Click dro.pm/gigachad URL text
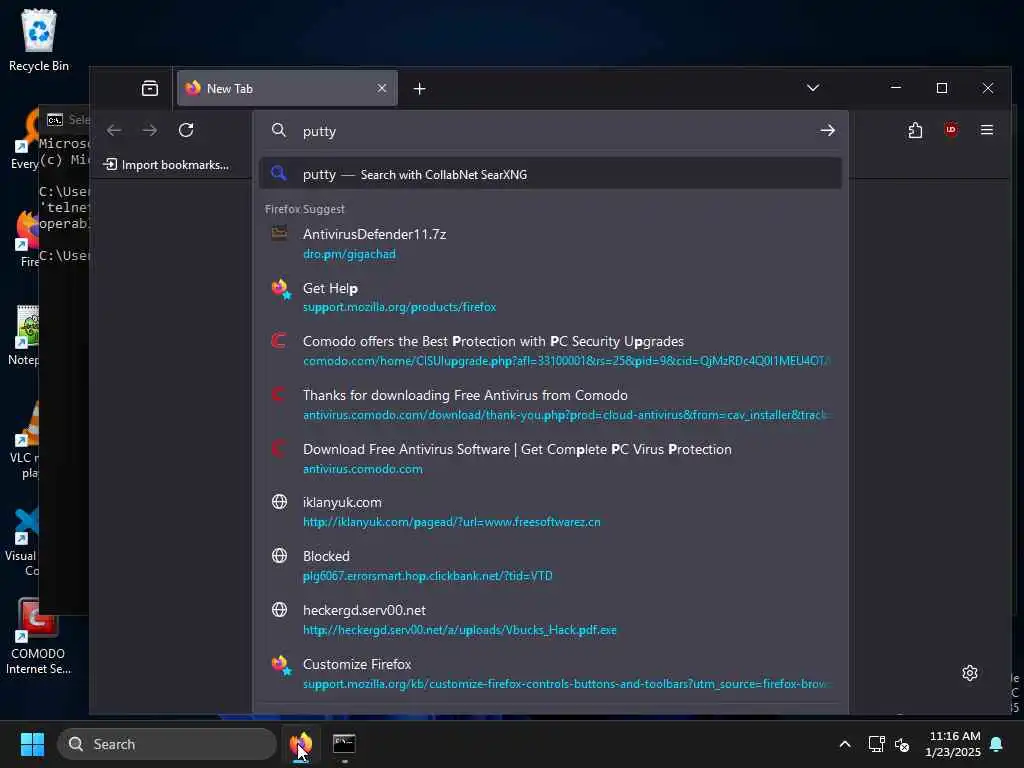Screen dimensions: 1024x768 [349, 254]
